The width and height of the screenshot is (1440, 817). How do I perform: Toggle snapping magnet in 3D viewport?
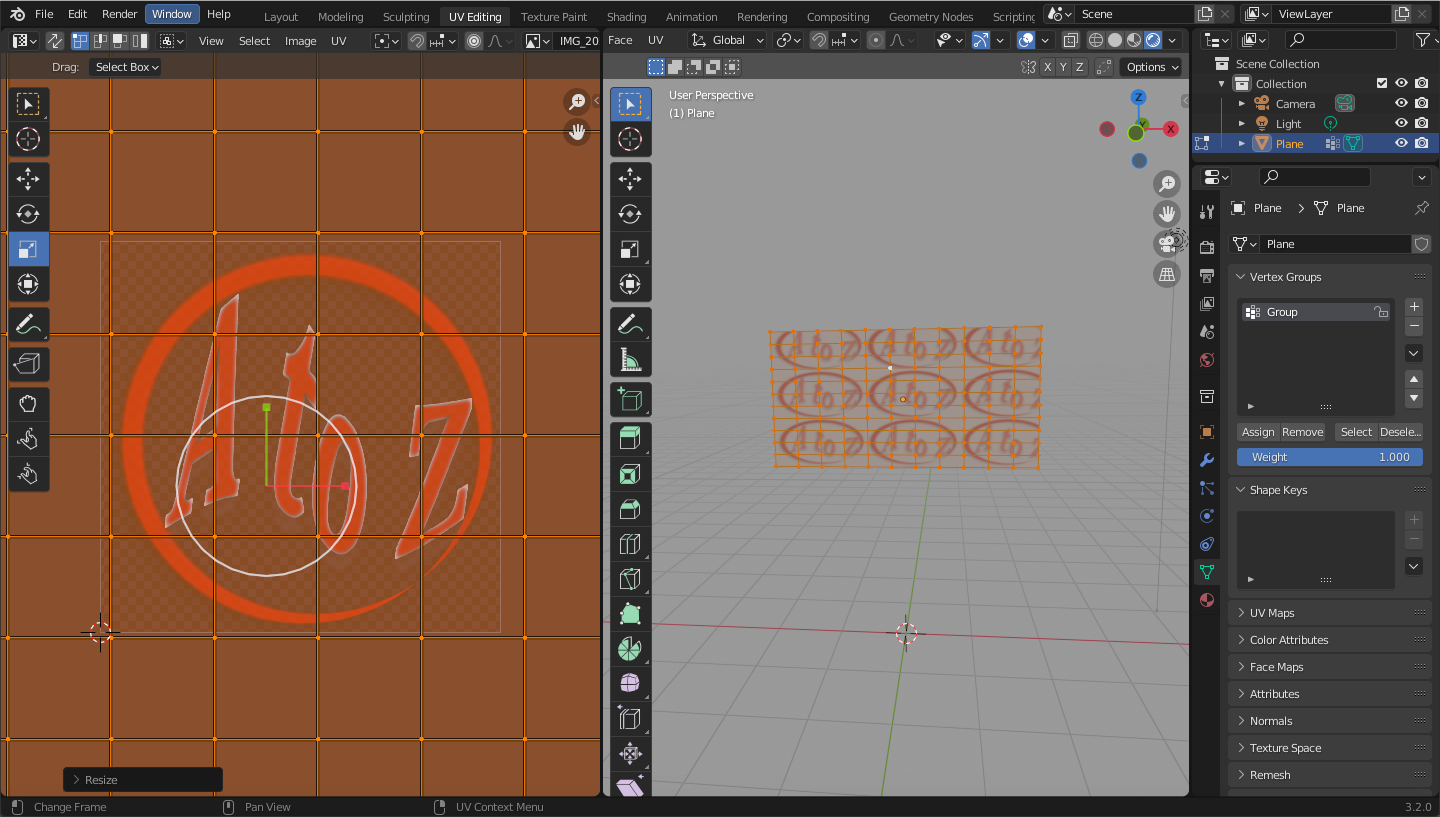[x=819, y=40]
